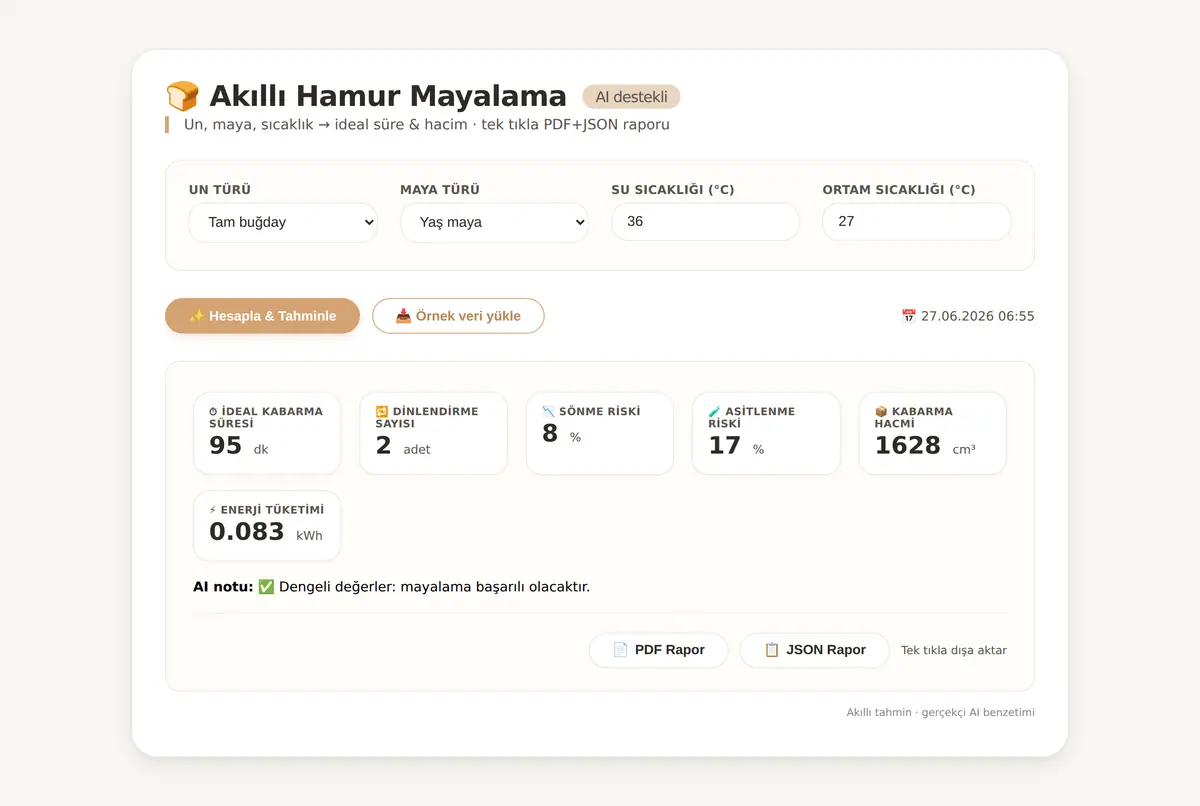Click the timer icon on İdeal Kabarma Süresi card
This screenshot has width=1200, height=806.
pos(213,412)
